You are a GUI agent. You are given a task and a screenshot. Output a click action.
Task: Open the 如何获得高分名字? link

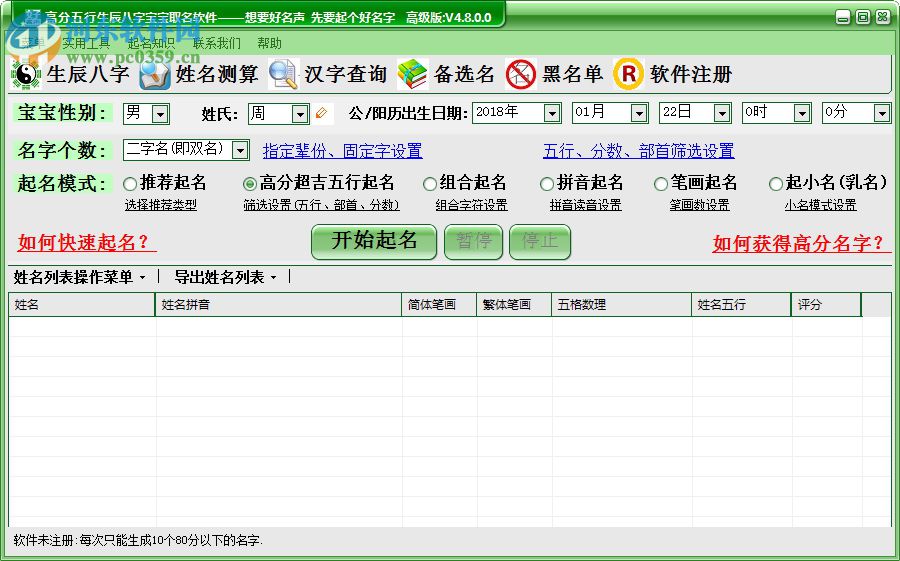coord(800,243)
